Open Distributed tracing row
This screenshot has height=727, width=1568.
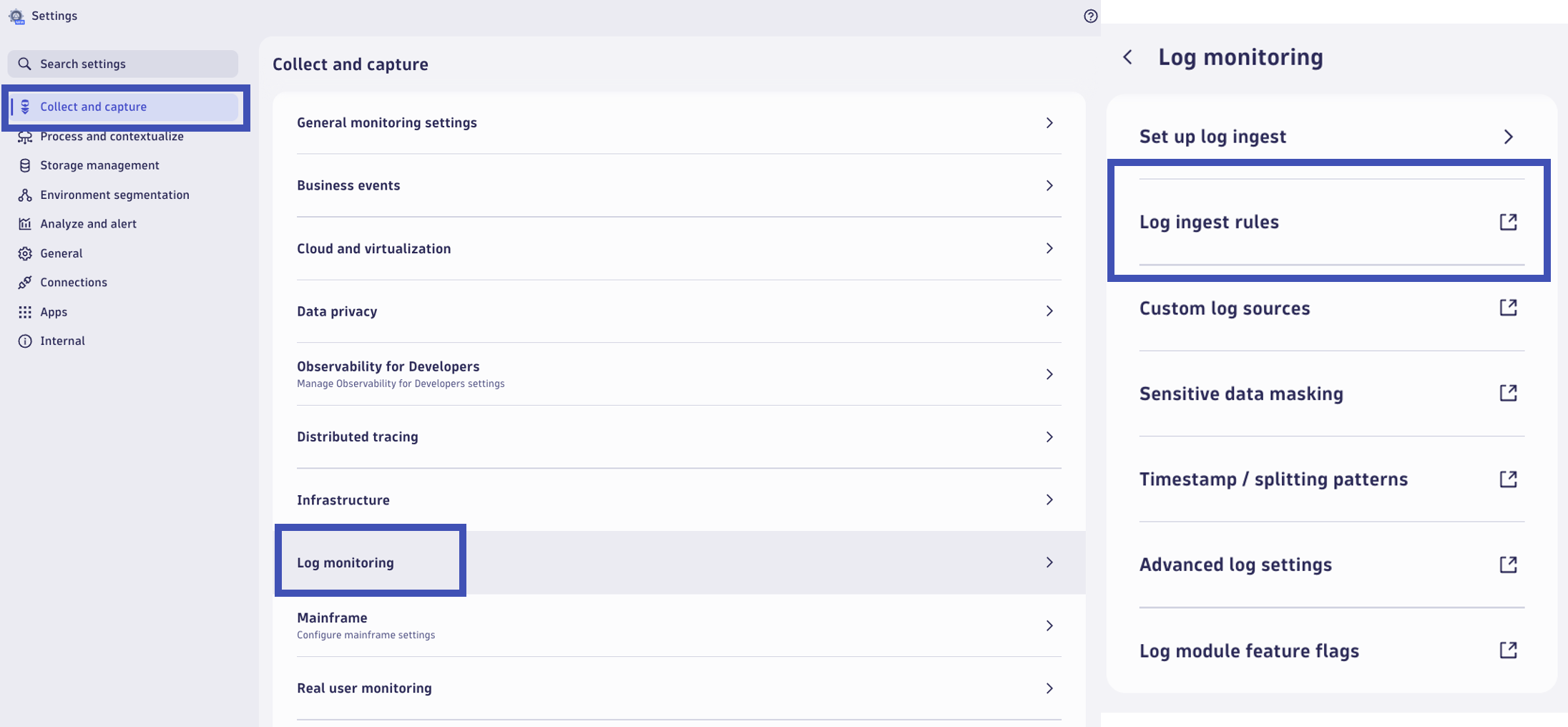679,437
